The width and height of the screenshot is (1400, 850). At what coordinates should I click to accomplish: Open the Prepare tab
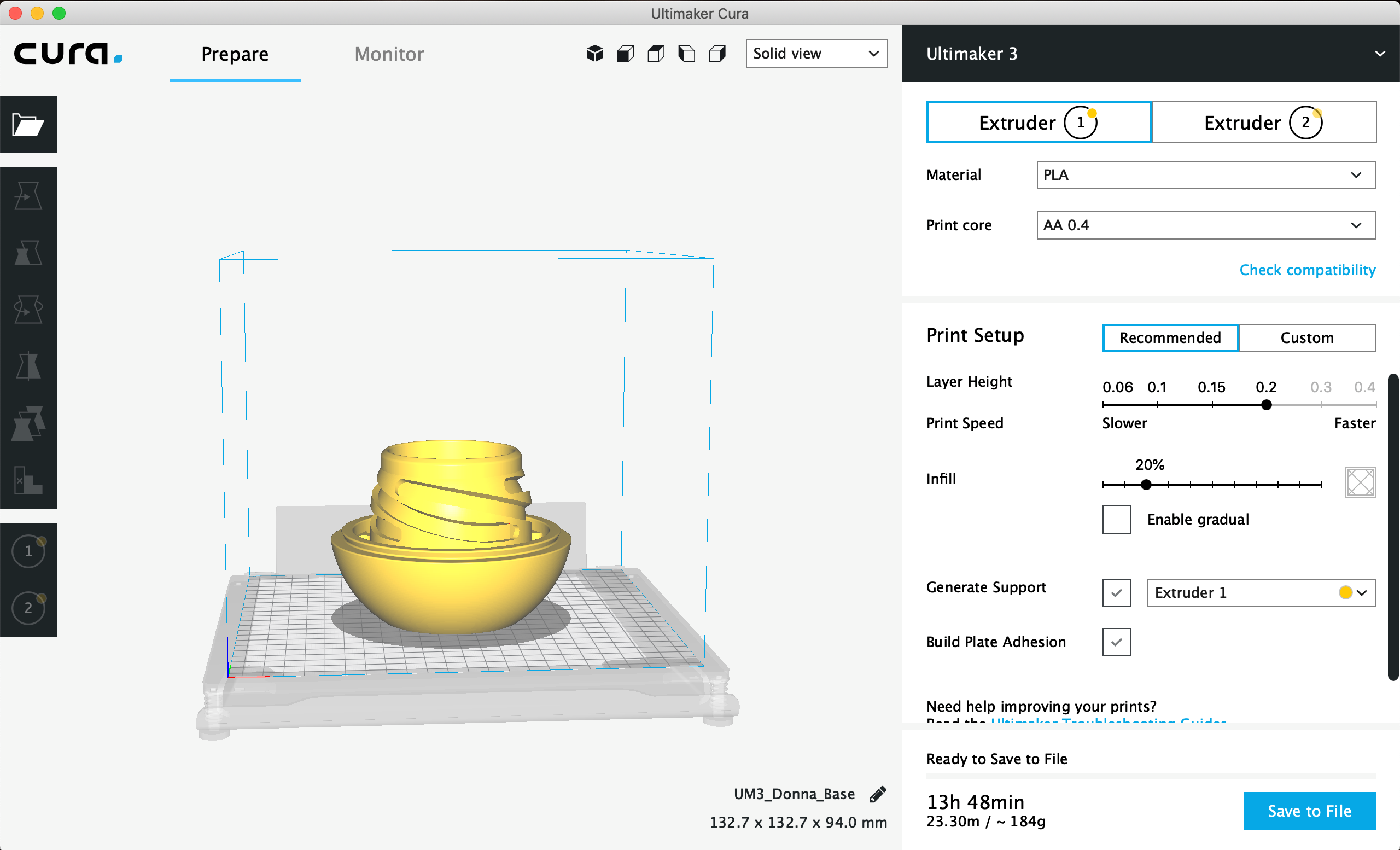tap(235, 55)
